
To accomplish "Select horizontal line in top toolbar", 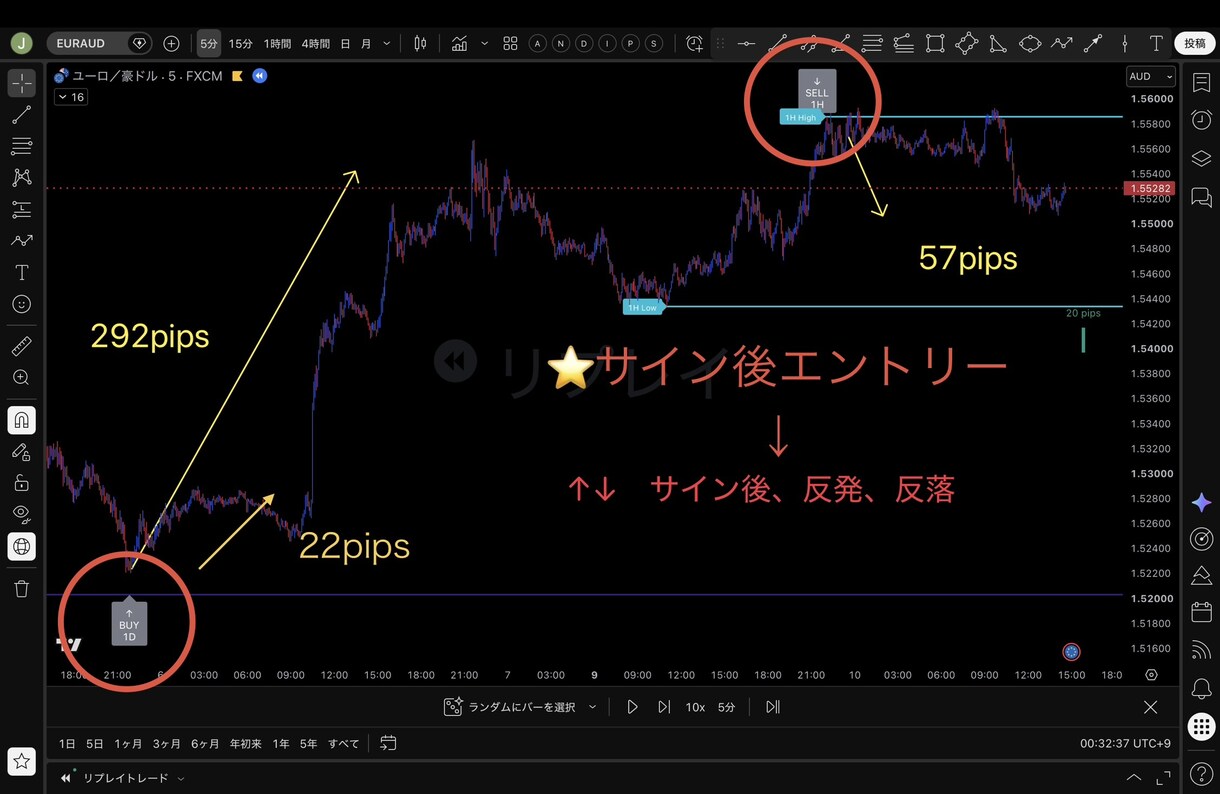I will (746, 43).
